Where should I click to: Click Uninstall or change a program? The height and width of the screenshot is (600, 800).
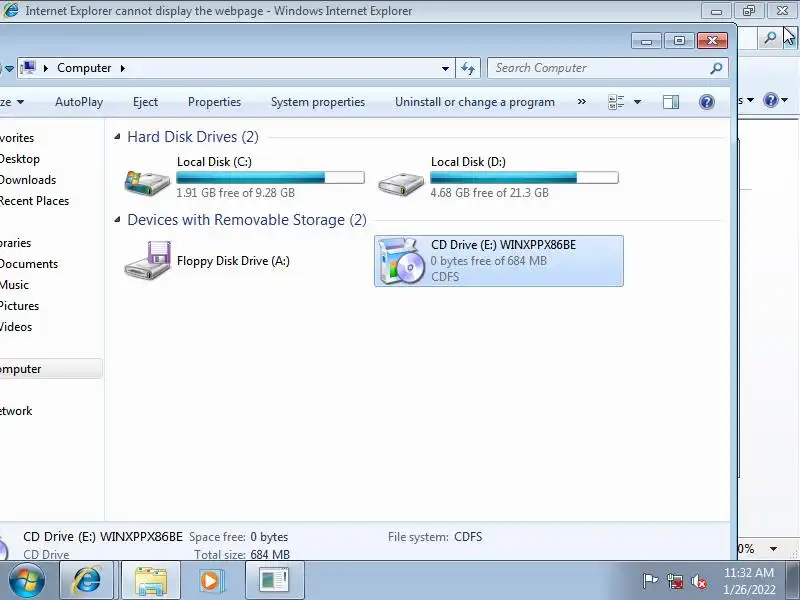[475, 102]
